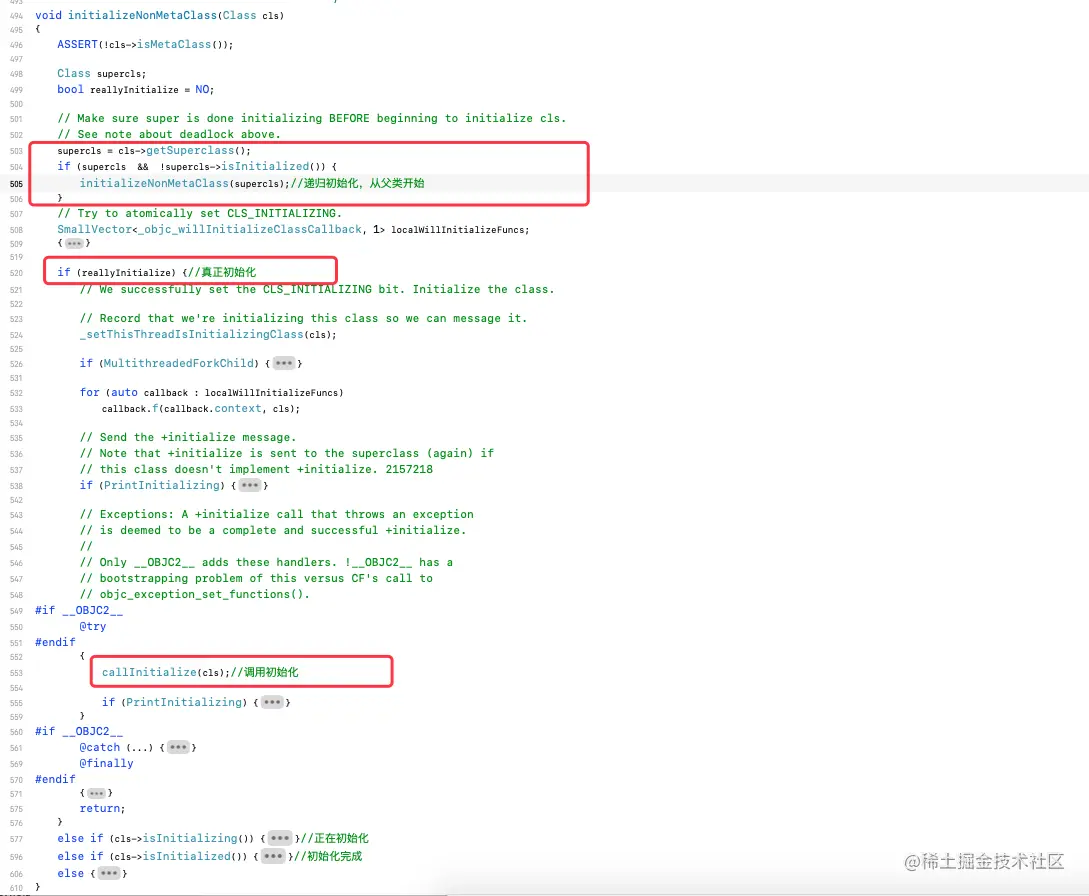Click "isInitialized" in the line 504 condition
1089x896 pixels.
[265, 166]
